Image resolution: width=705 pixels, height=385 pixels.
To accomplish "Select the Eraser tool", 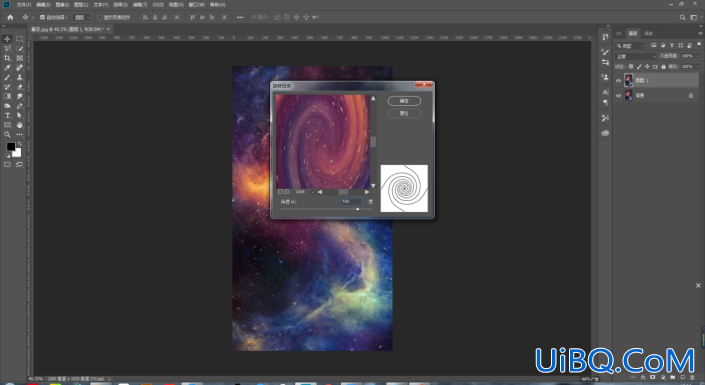I will point(19,87).
